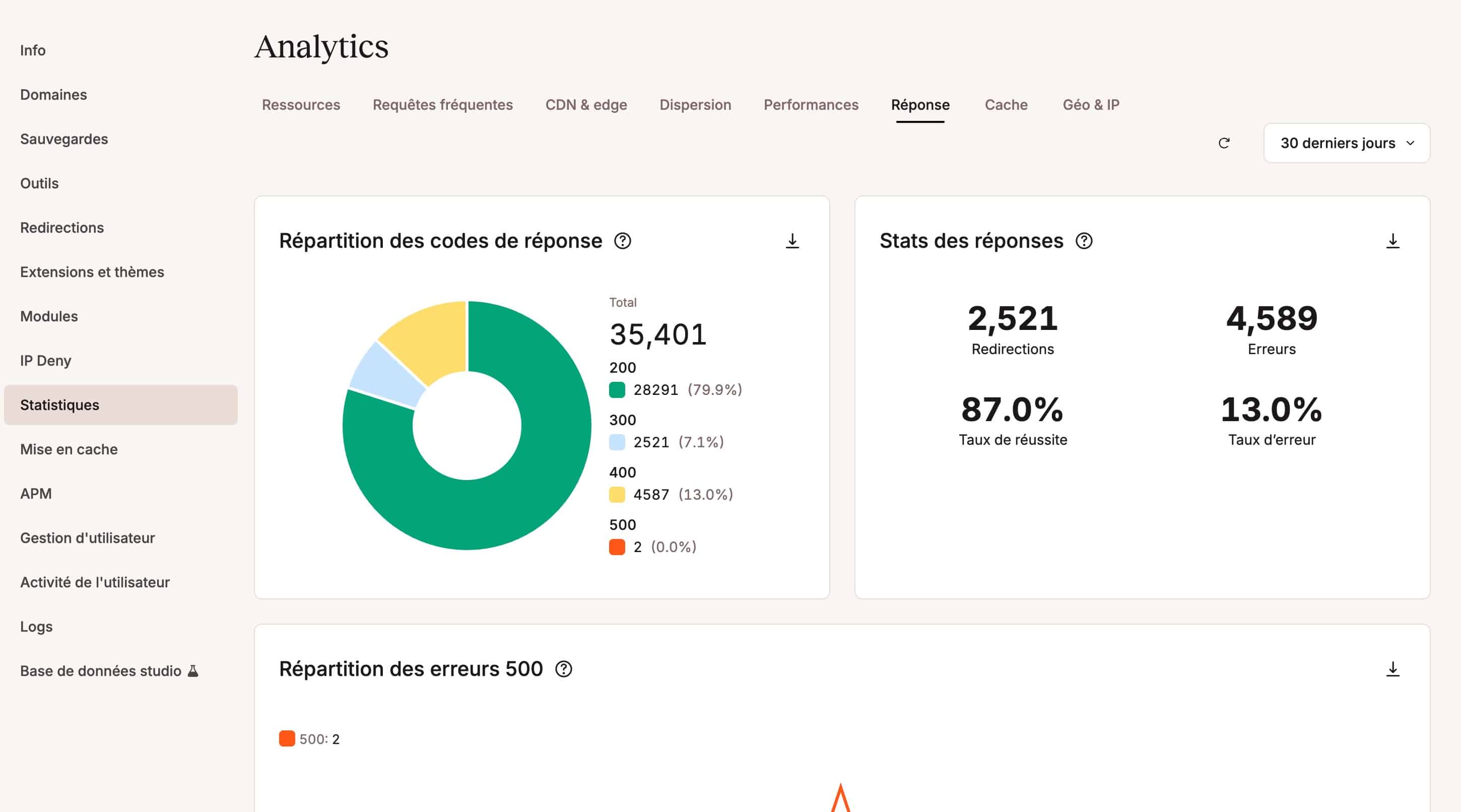
Task: Click the light blue donut chart segment
Action: (x=386, y=375)
